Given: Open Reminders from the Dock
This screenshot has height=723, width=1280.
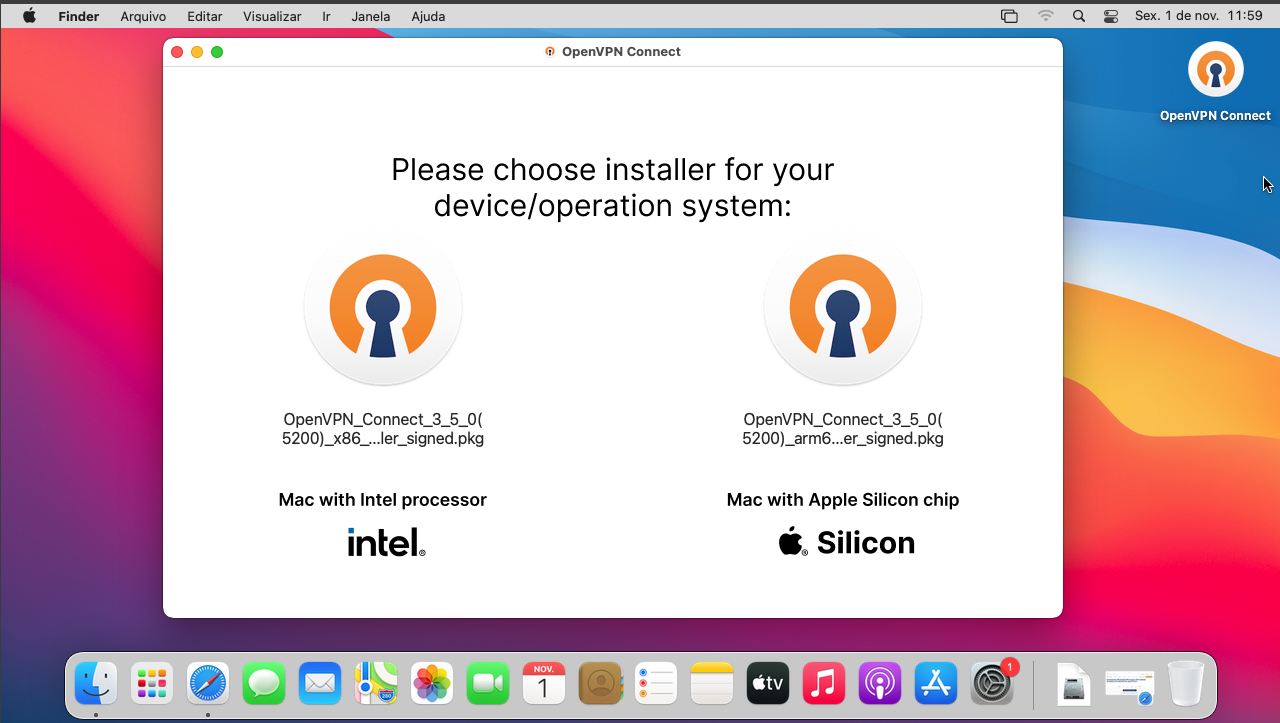Looking at the screenshot, I should pyautogui.click(x=656, y=684).
